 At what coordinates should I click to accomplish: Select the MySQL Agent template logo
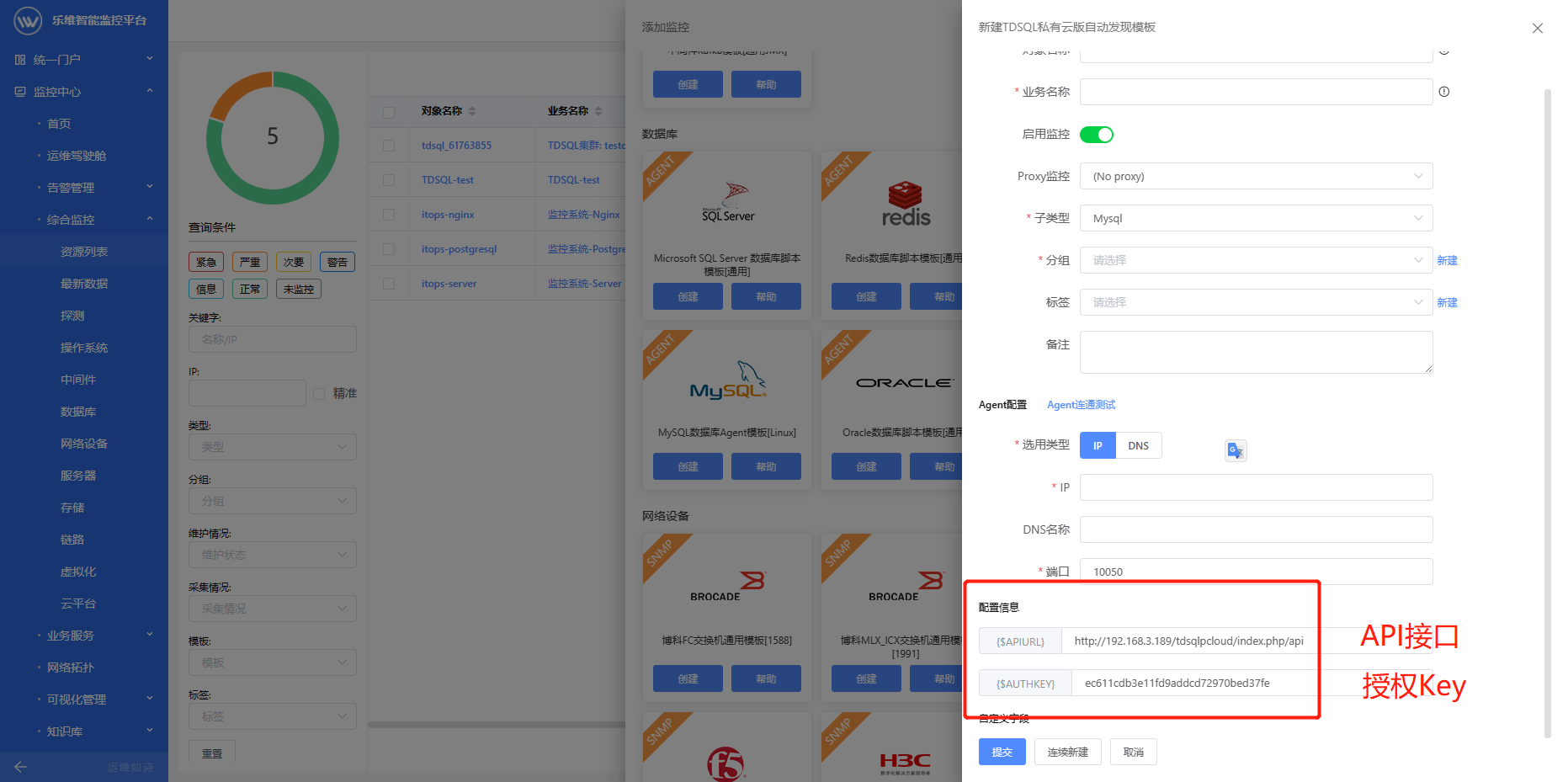tap(728, 380)
